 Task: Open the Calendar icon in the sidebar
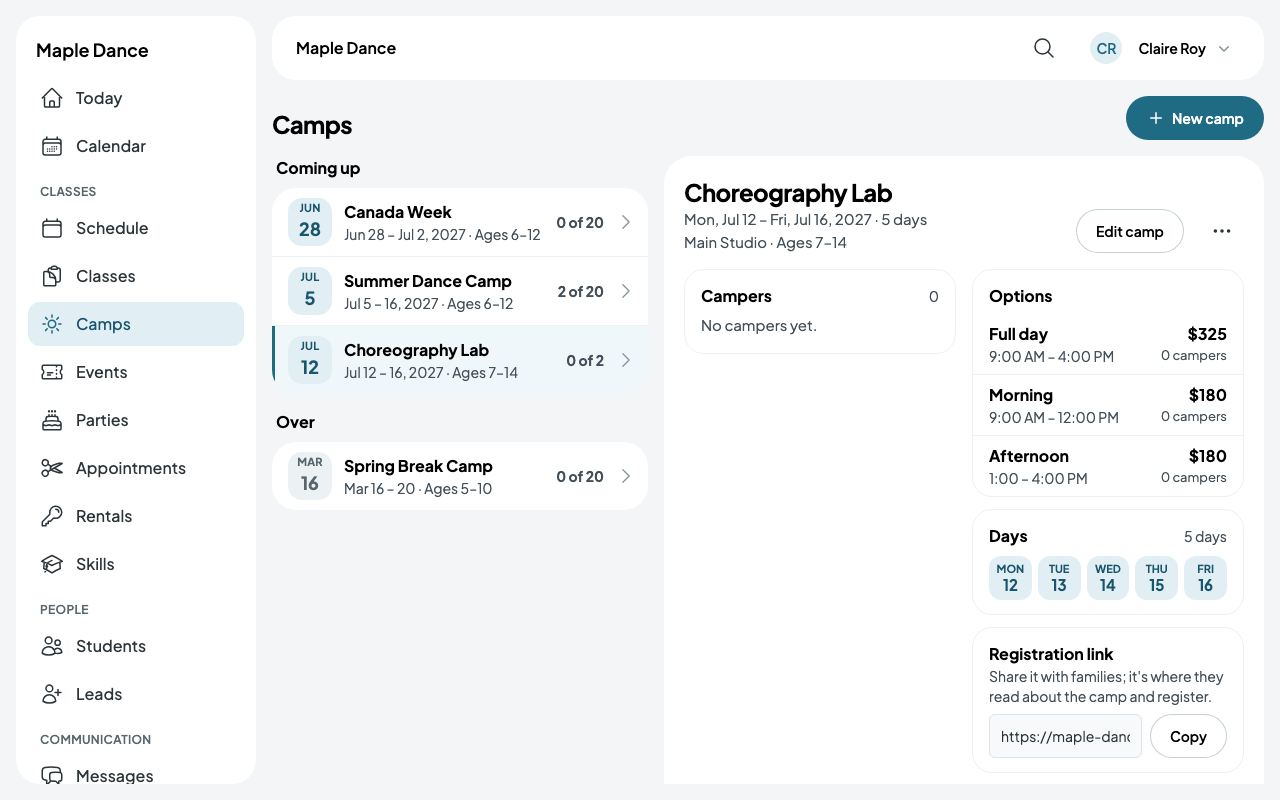[x=52, y=146]
